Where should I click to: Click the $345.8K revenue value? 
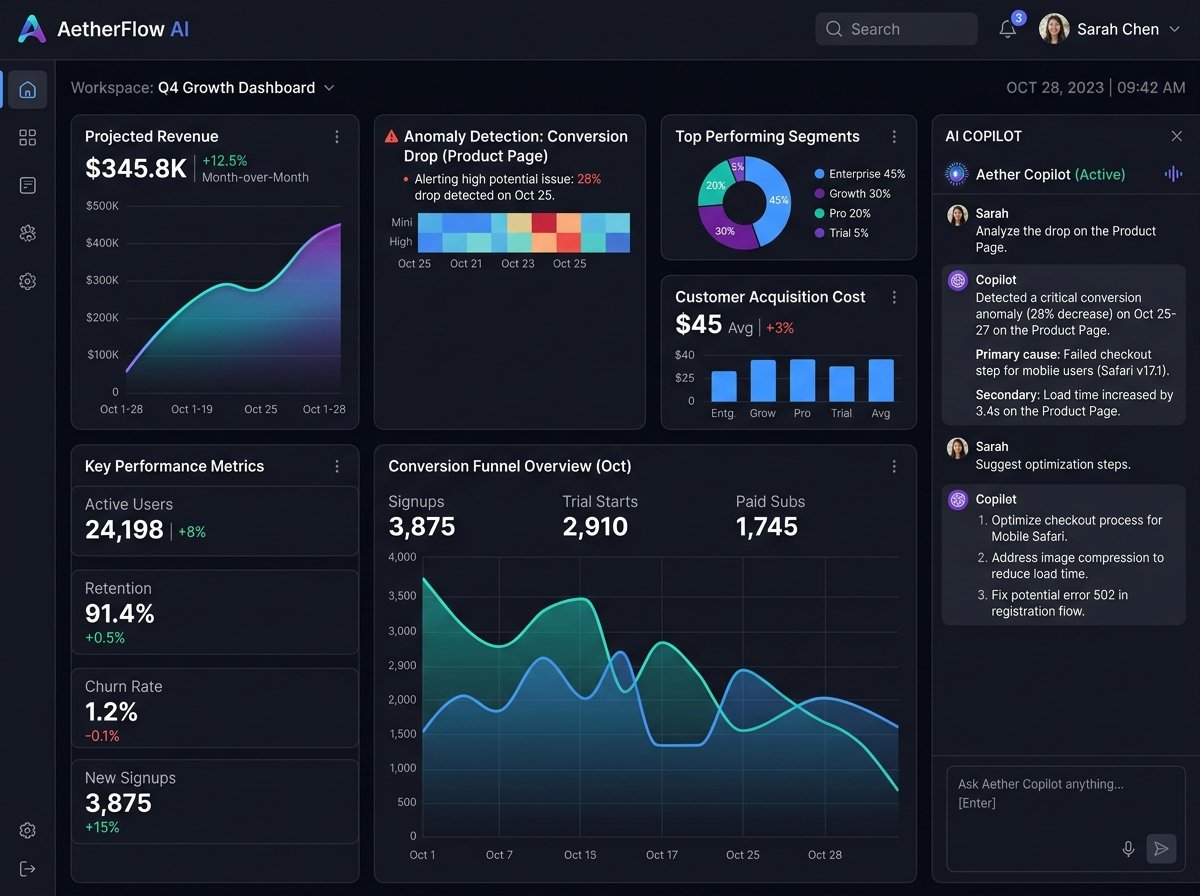click(136, 168)
